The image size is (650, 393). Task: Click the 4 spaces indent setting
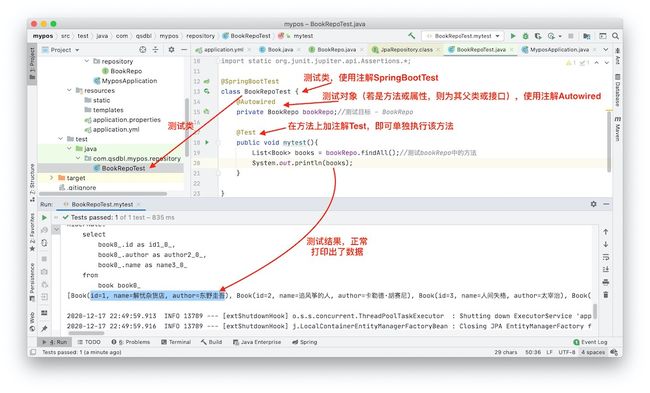coord(593,352)
